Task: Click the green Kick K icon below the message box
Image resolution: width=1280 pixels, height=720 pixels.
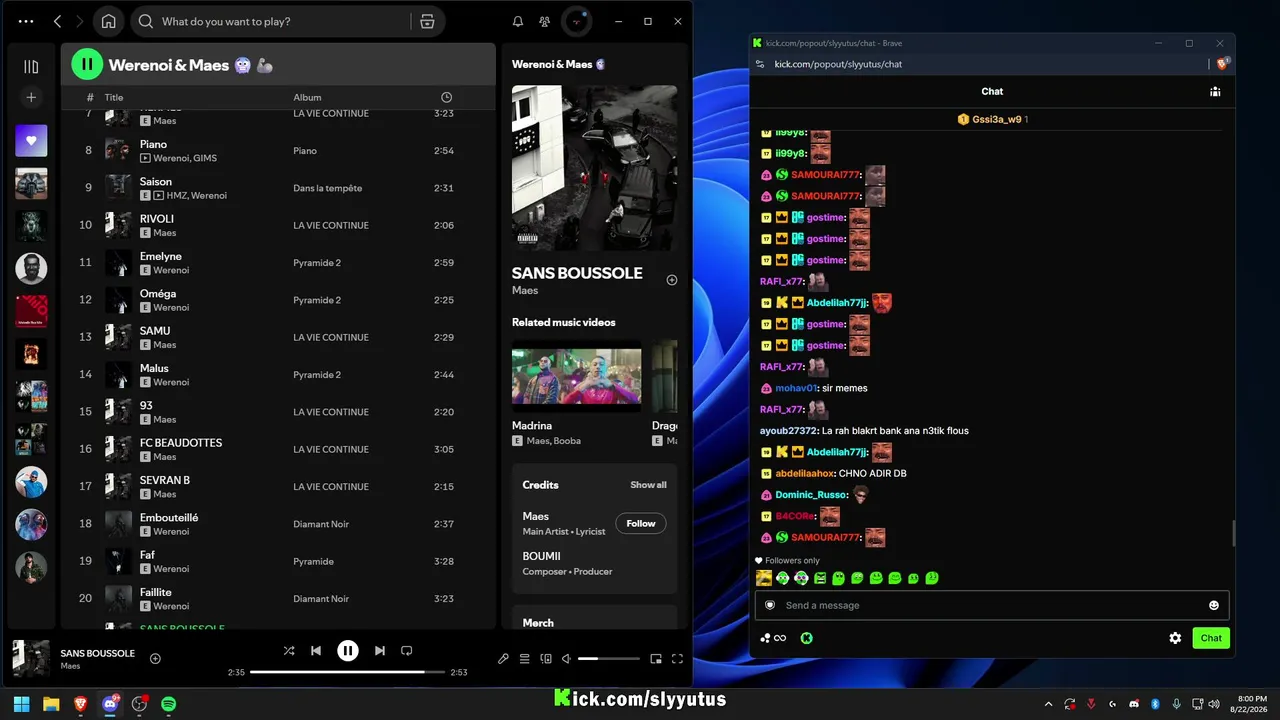Action: pos(807,638)
